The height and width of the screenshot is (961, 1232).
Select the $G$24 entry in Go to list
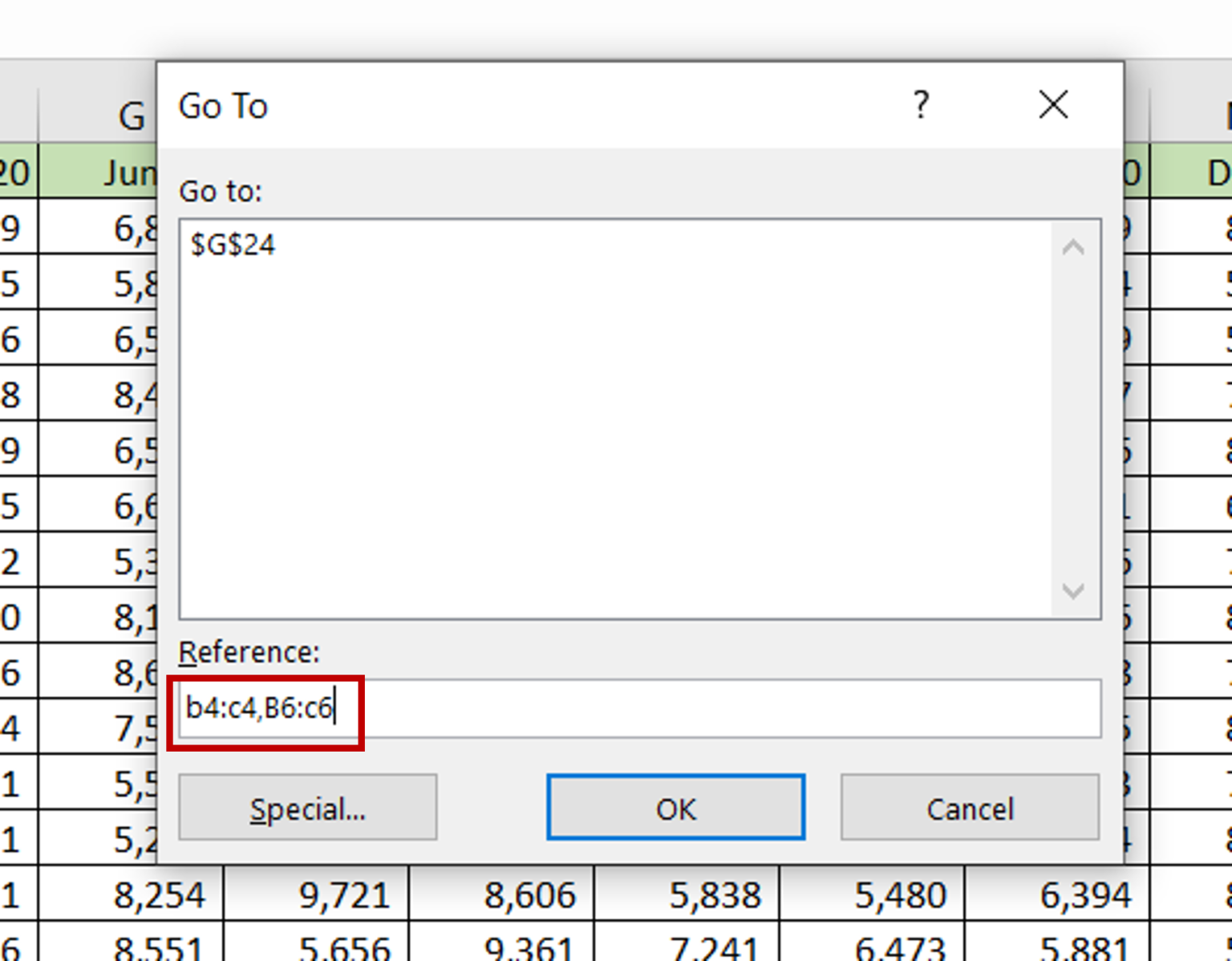pos(233,245)
